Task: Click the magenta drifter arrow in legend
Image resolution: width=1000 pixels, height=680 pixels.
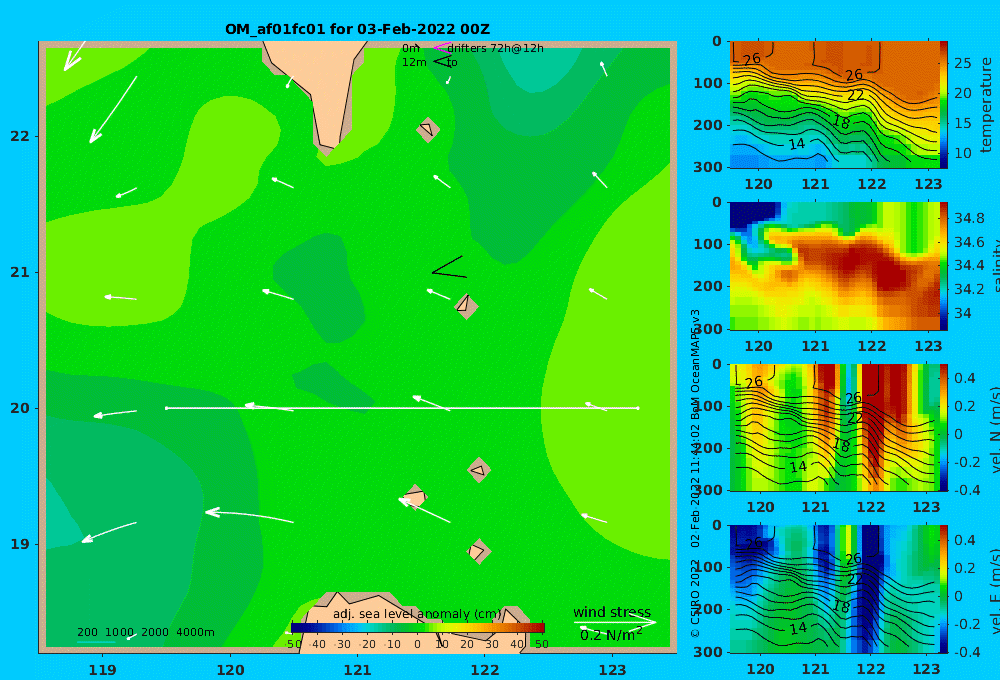Action: (442, 47)
